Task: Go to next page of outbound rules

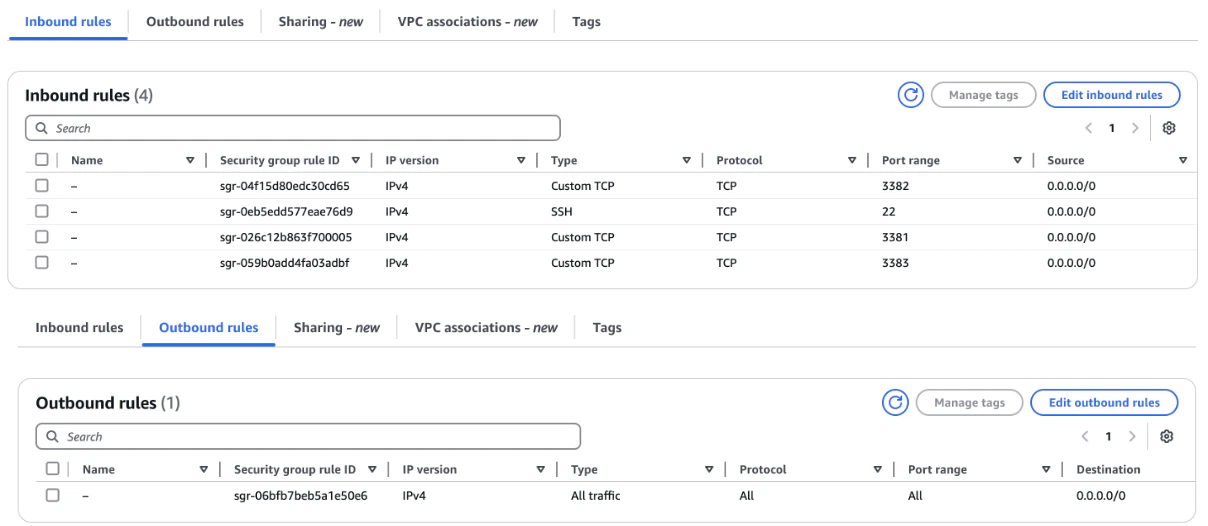Action: tap(1132, 437)
